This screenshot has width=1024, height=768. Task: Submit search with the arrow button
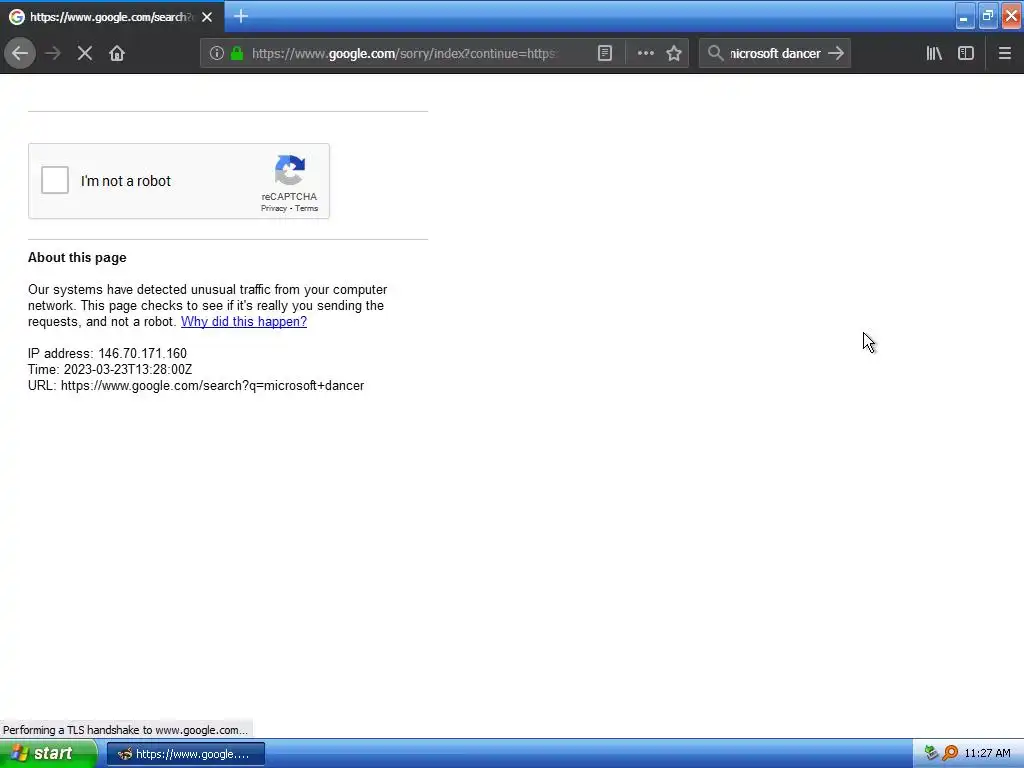point(836,54)
